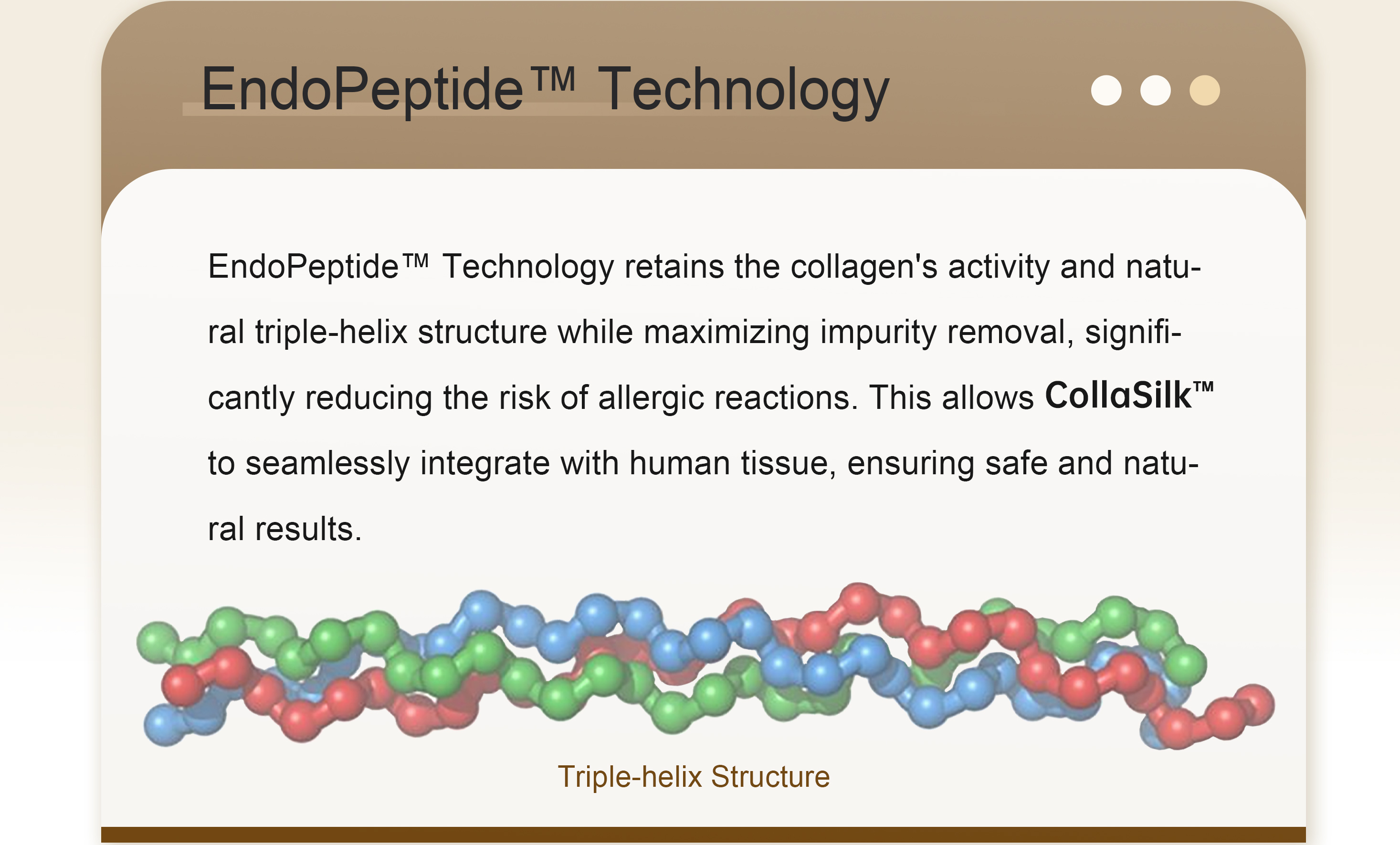
Task: Click the first white dot in header
Action: pyautogui.click(x=1105, y=90)
